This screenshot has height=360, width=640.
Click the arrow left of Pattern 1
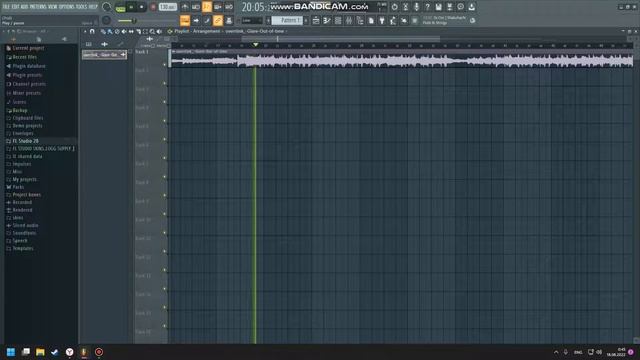pyautogui.click(x=268, y=20)
